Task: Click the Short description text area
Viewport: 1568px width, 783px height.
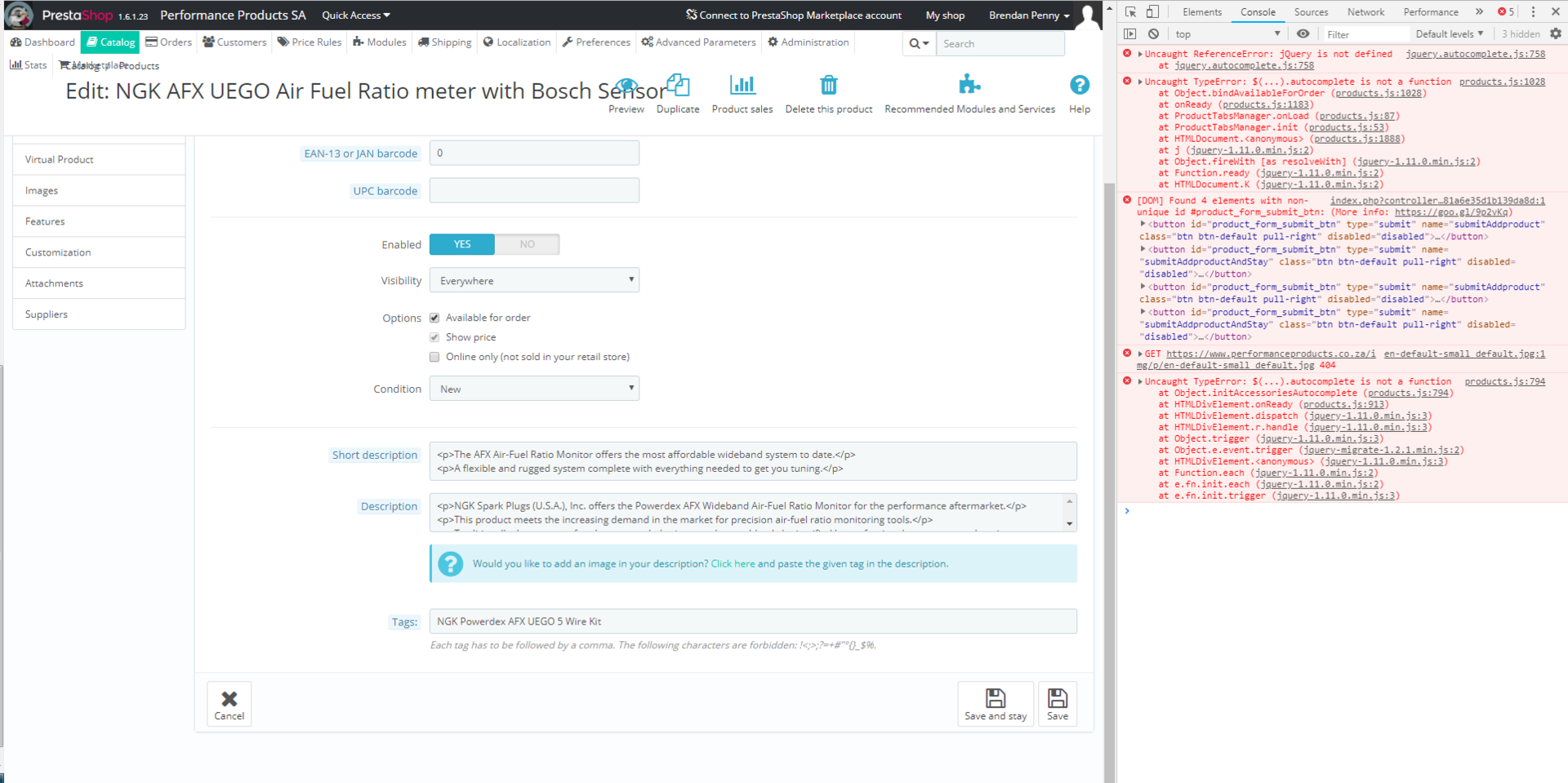Action: tap(753, 461)
